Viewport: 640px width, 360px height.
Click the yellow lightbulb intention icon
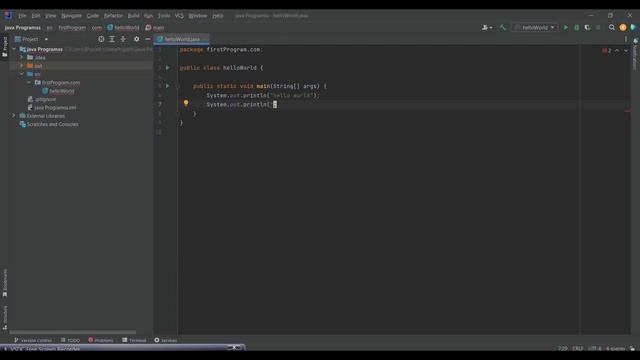(186, 104)
